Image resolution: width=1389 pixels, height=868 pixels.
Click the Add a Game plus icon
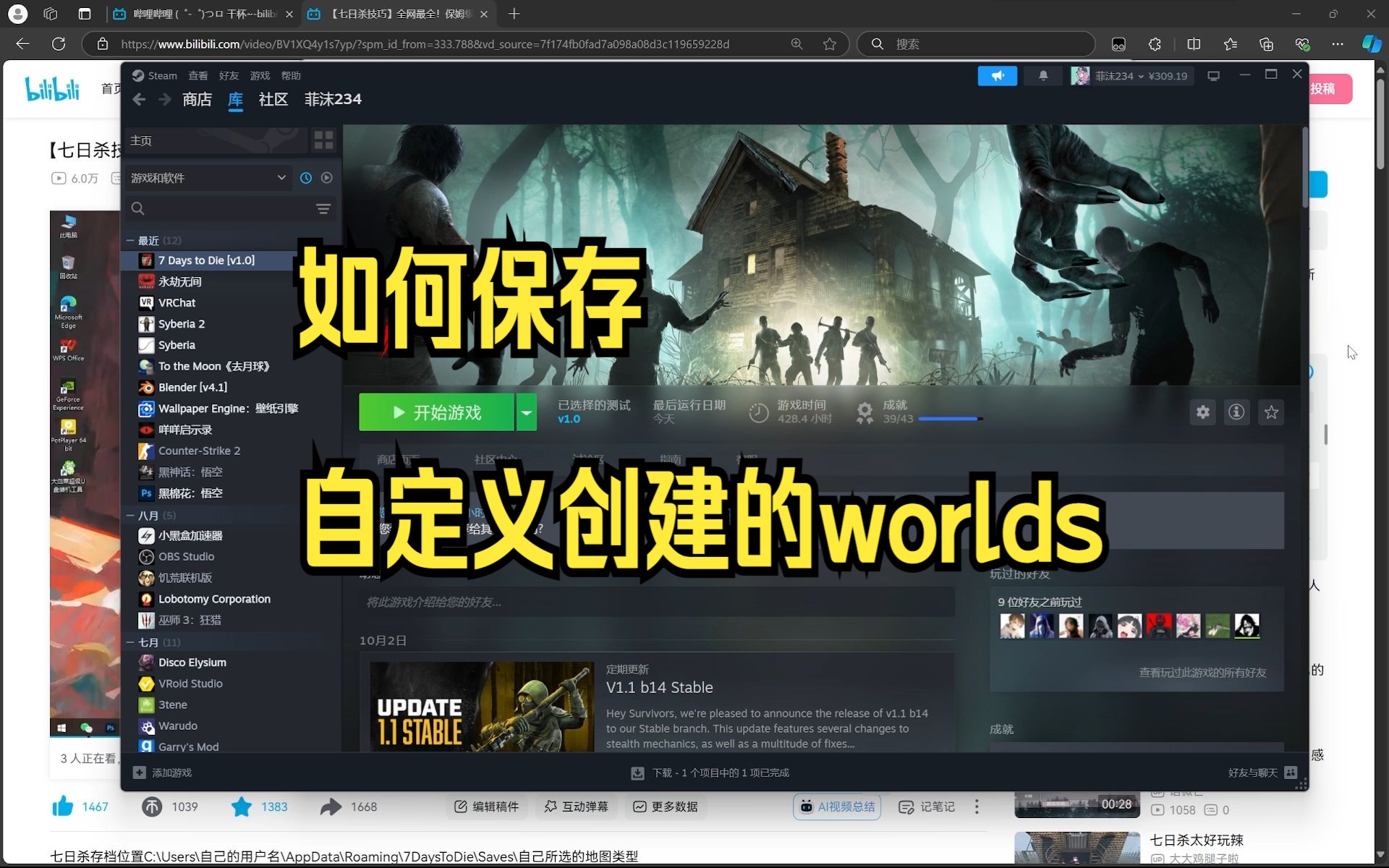click(x=139, y=773)
